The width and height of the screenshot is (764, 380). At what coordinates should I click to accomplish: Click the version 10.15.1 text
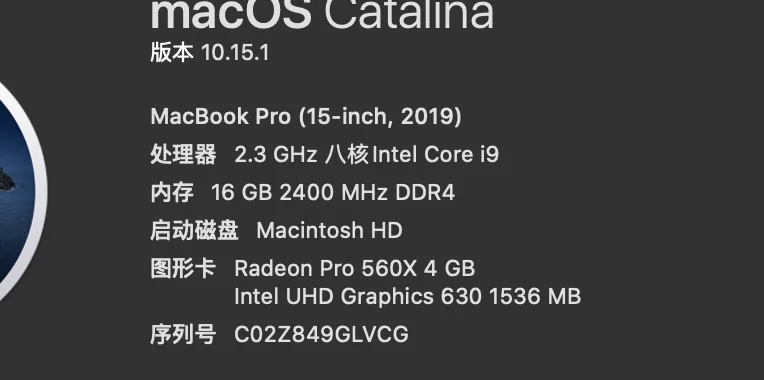click(235, 53)
